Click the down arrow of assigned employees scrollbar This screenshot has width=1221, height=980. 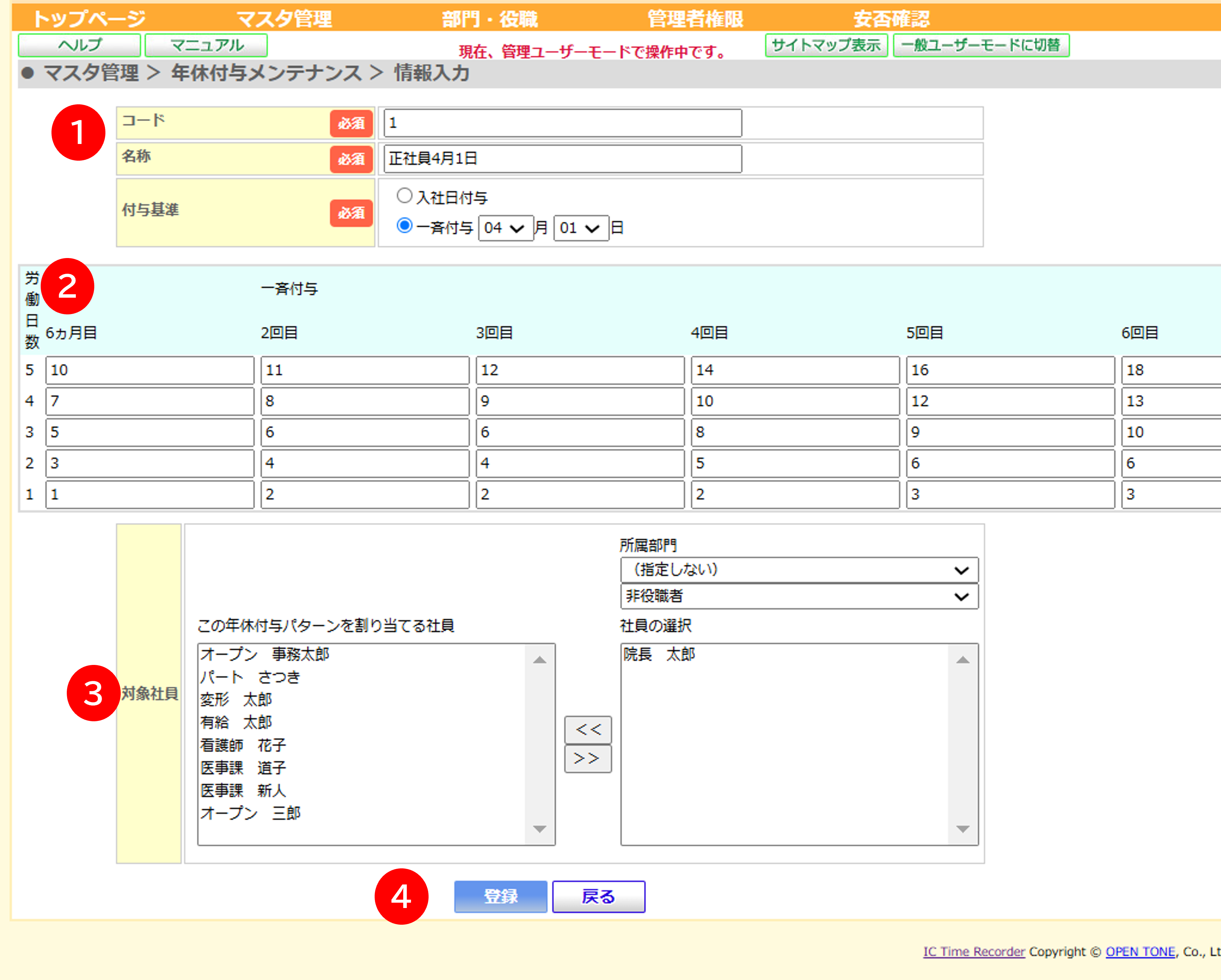[x=540, y=829]
